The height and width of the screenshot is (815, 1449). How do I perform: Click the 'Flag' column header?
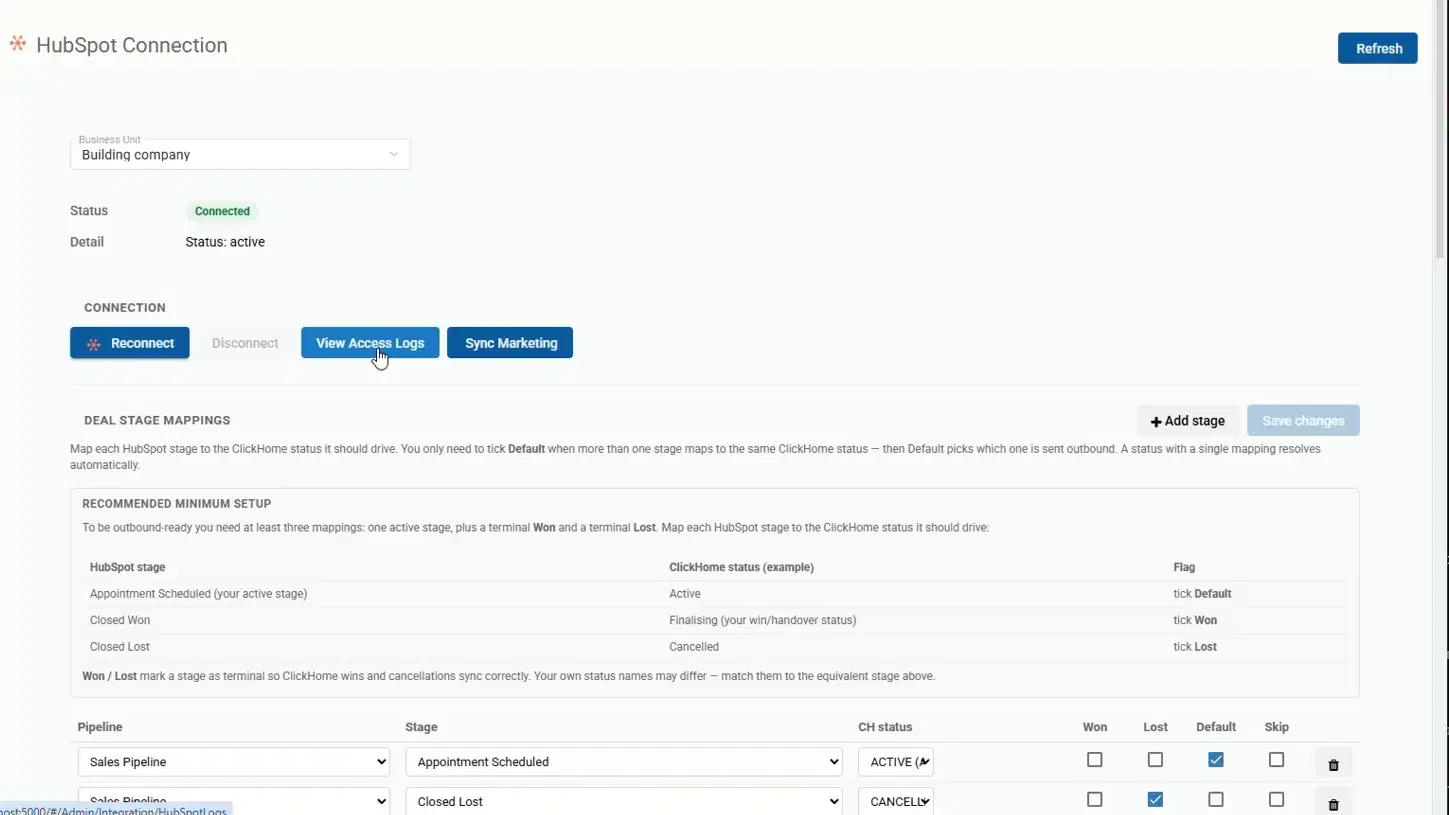tap(1184, 567)
